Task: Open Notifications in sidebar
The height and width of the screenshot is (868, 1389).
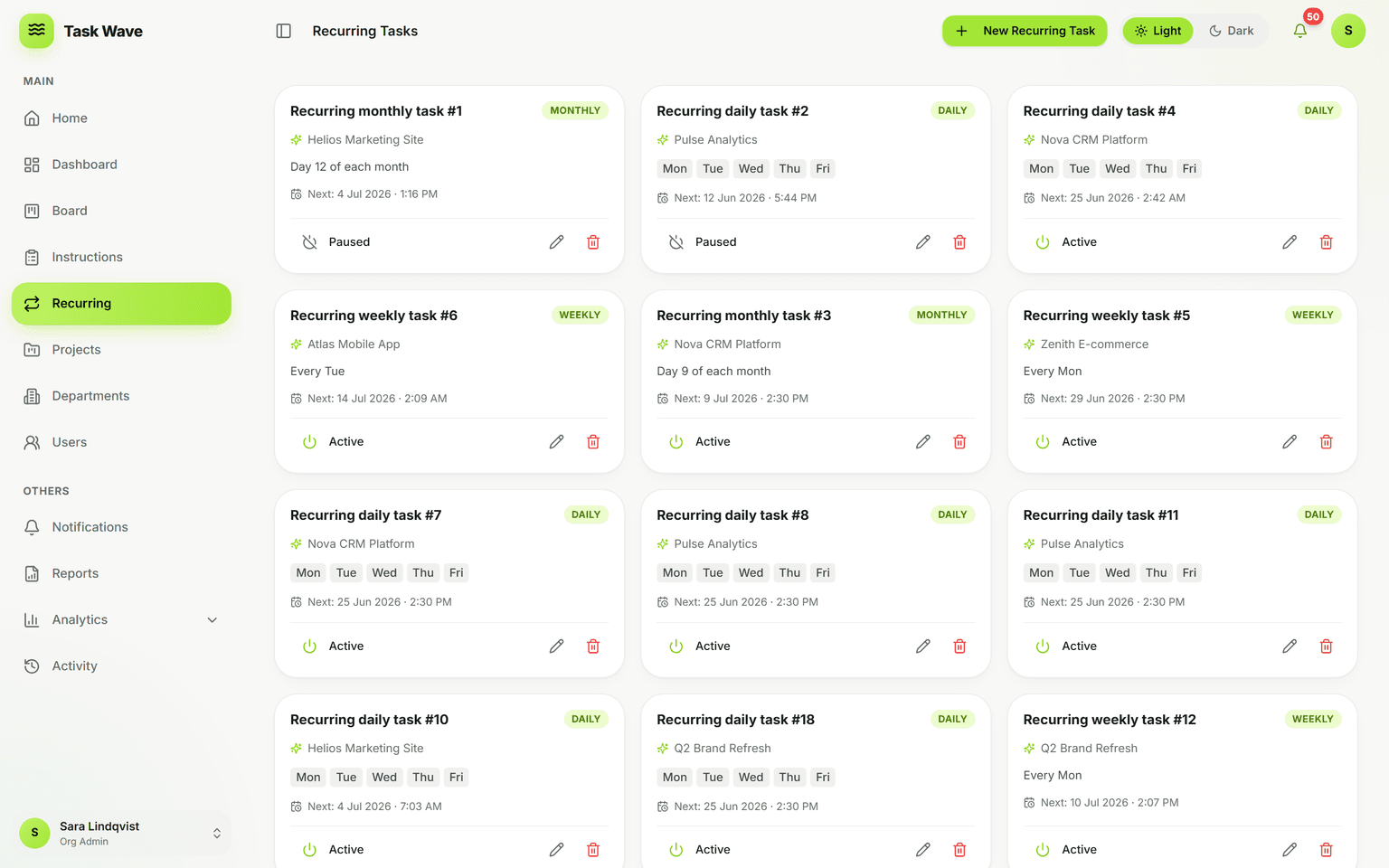Action: click(121, 527)
